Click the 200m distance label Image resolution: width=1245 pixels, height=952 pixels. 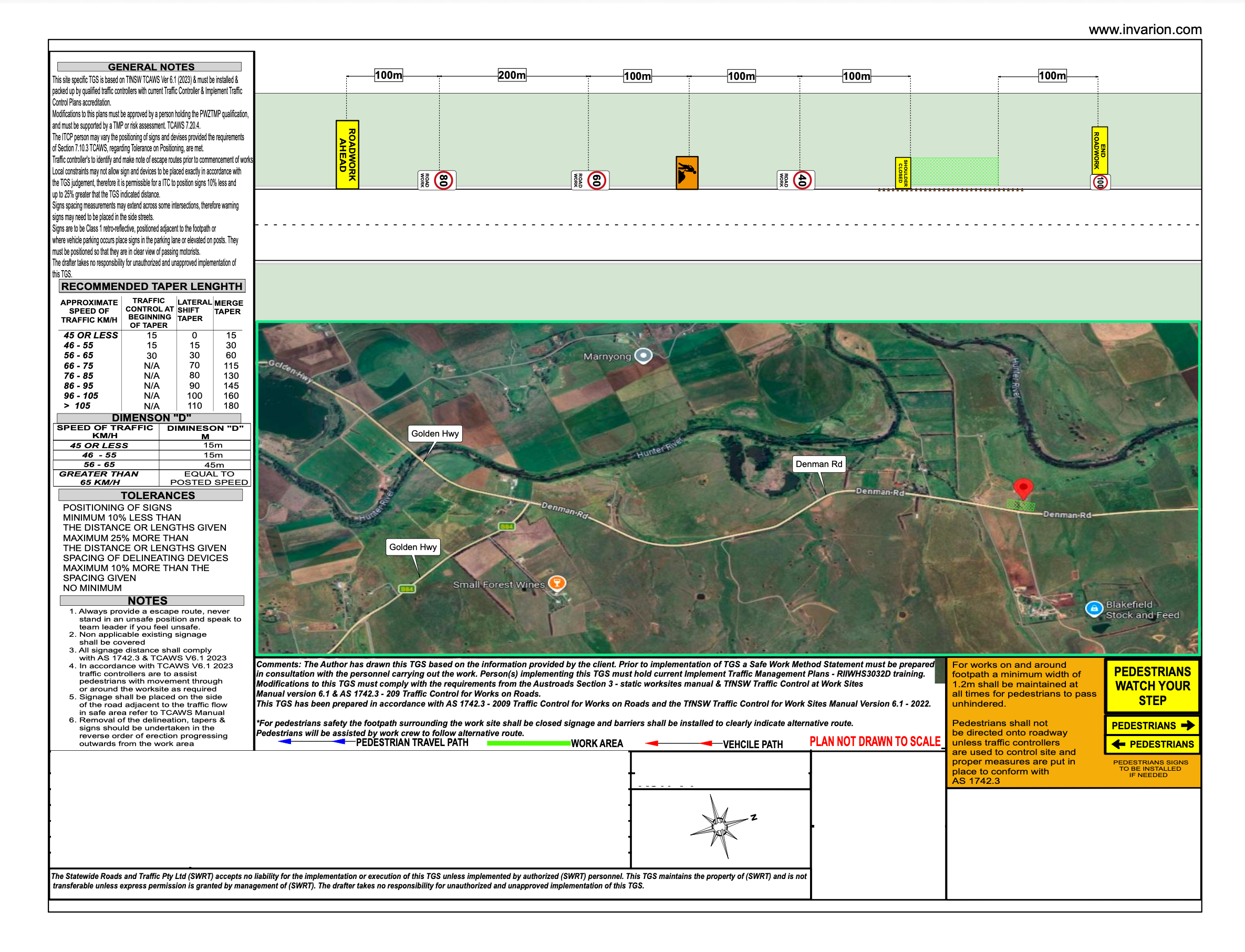512,75
